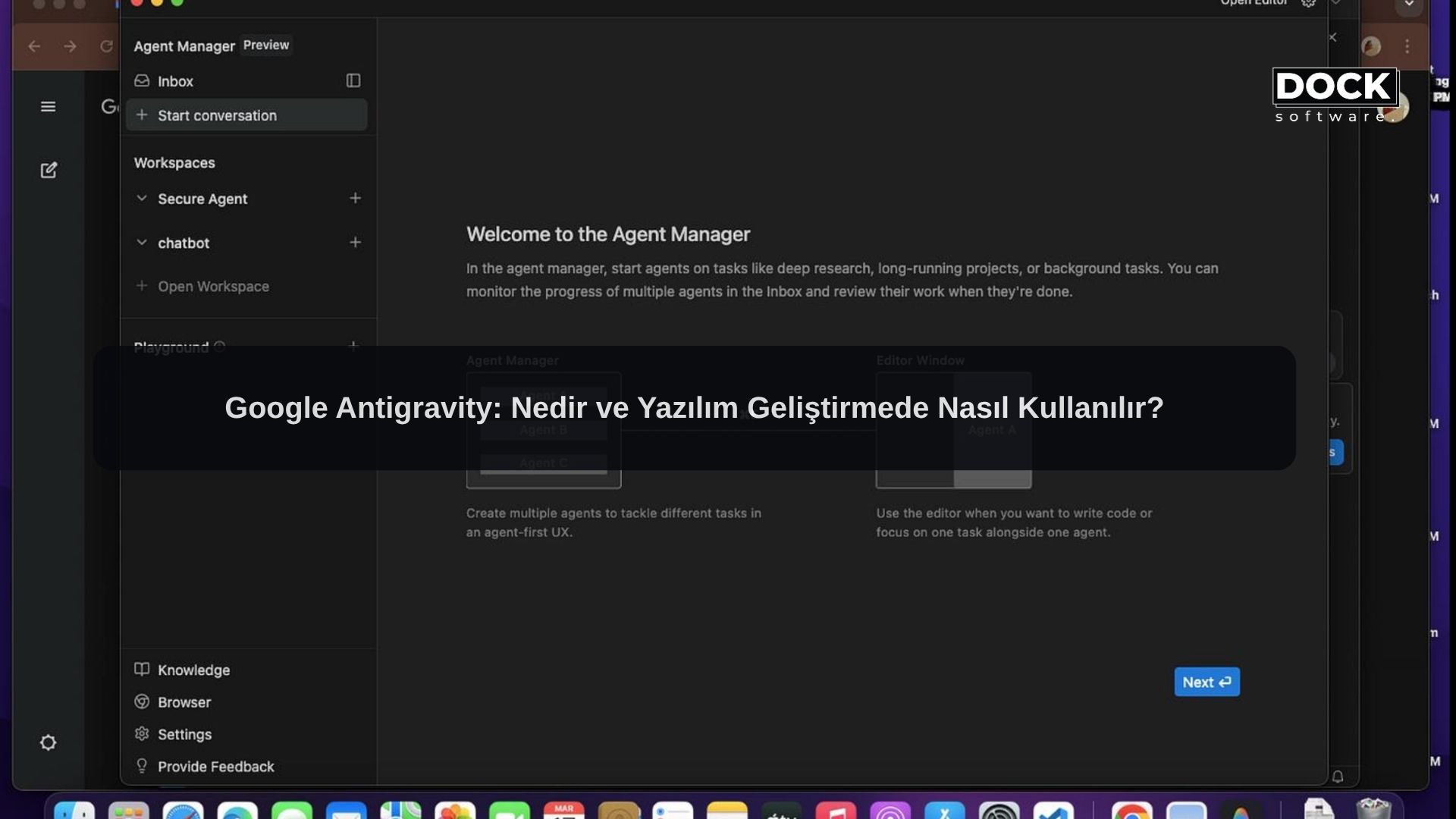Click the Settings gear icon in sidebar
Screen dimensions: 1456x819
coord(142,733)
